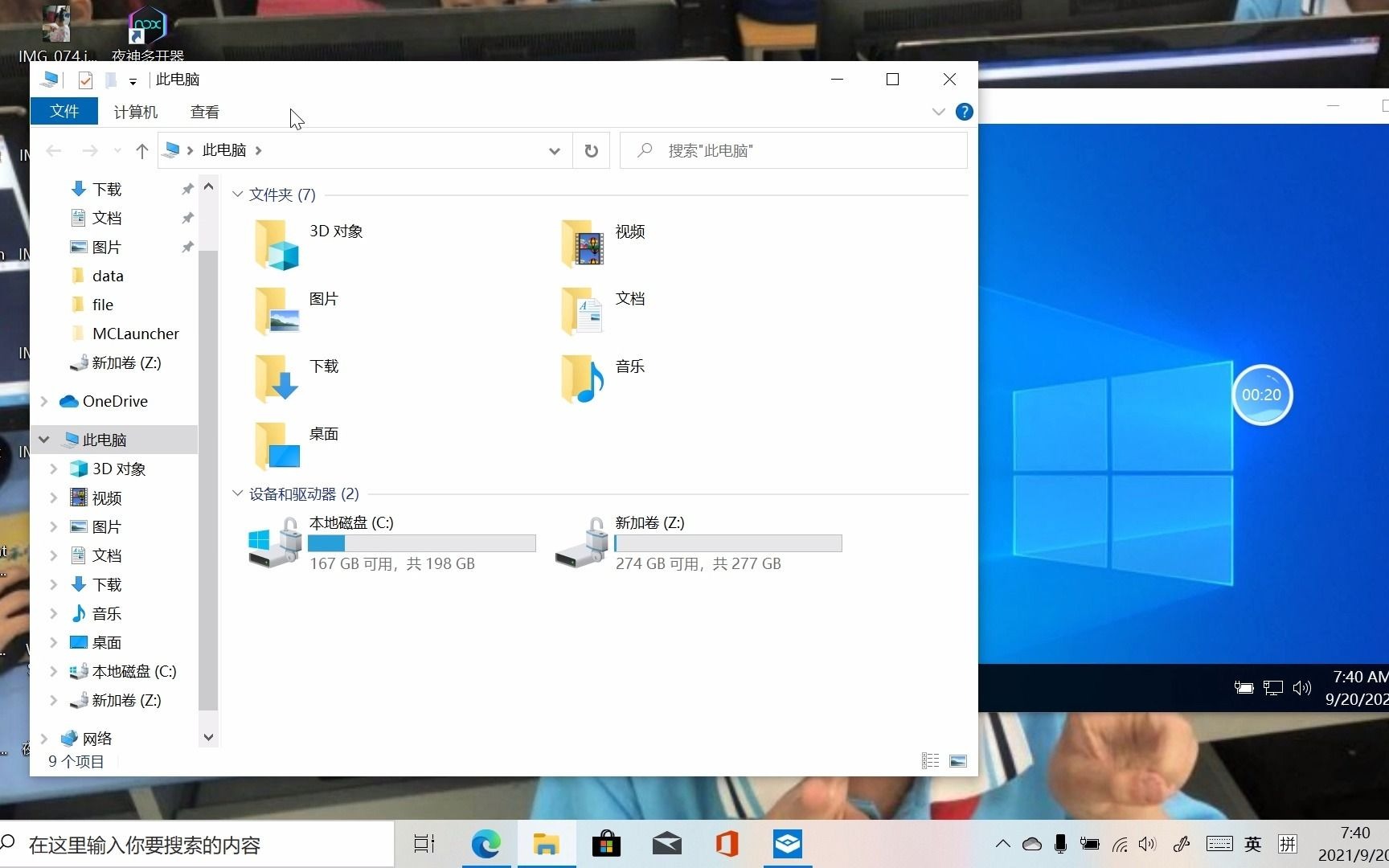Click the 拼 IME mode indicator in tray
Viewport: 1389px width, 868px height.
pos(1287,844)
